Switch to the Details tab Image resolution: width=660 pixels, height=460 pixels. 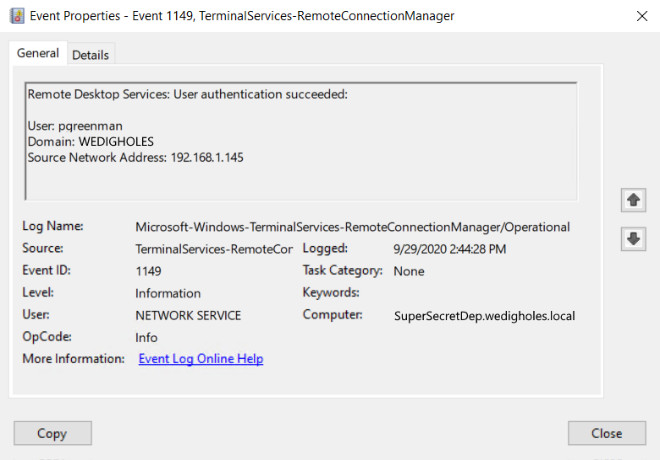click(x=90, y=55)
